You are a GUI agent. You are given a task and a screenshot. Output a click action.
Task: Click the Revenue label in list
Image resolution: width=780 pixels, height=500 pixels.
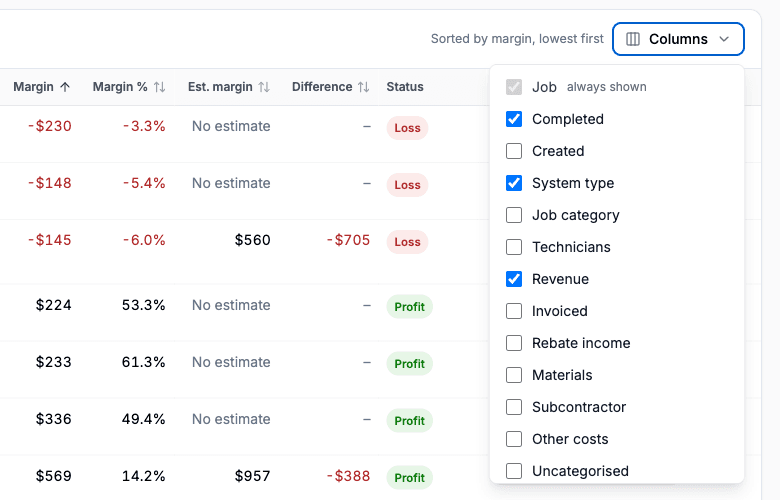coord(560,279)
